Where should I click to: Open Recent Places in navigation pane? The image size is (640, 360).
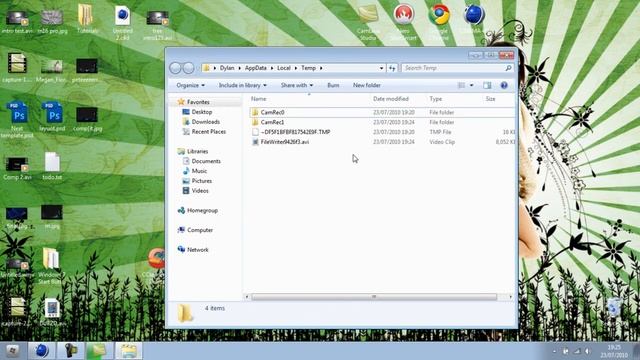[x=209, y=131]
